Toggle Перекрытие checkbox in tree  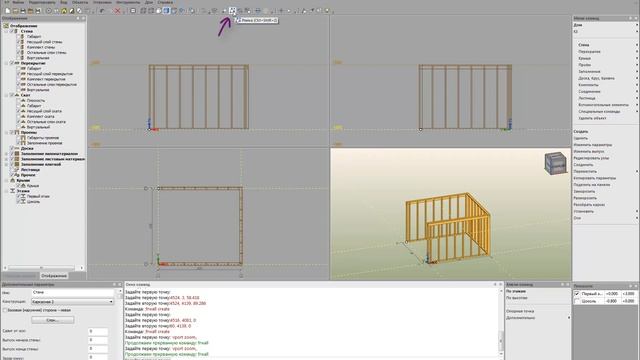tap(12, 63)
